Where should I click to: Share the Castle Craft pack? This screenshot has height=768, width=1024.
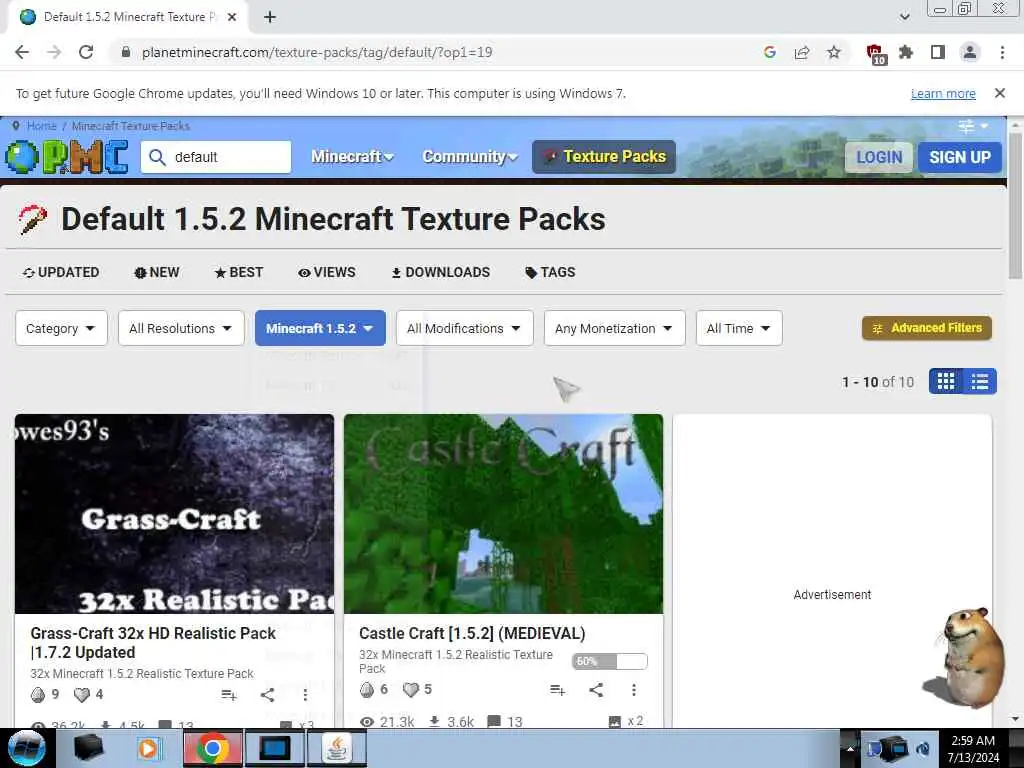tap(596, 690)
